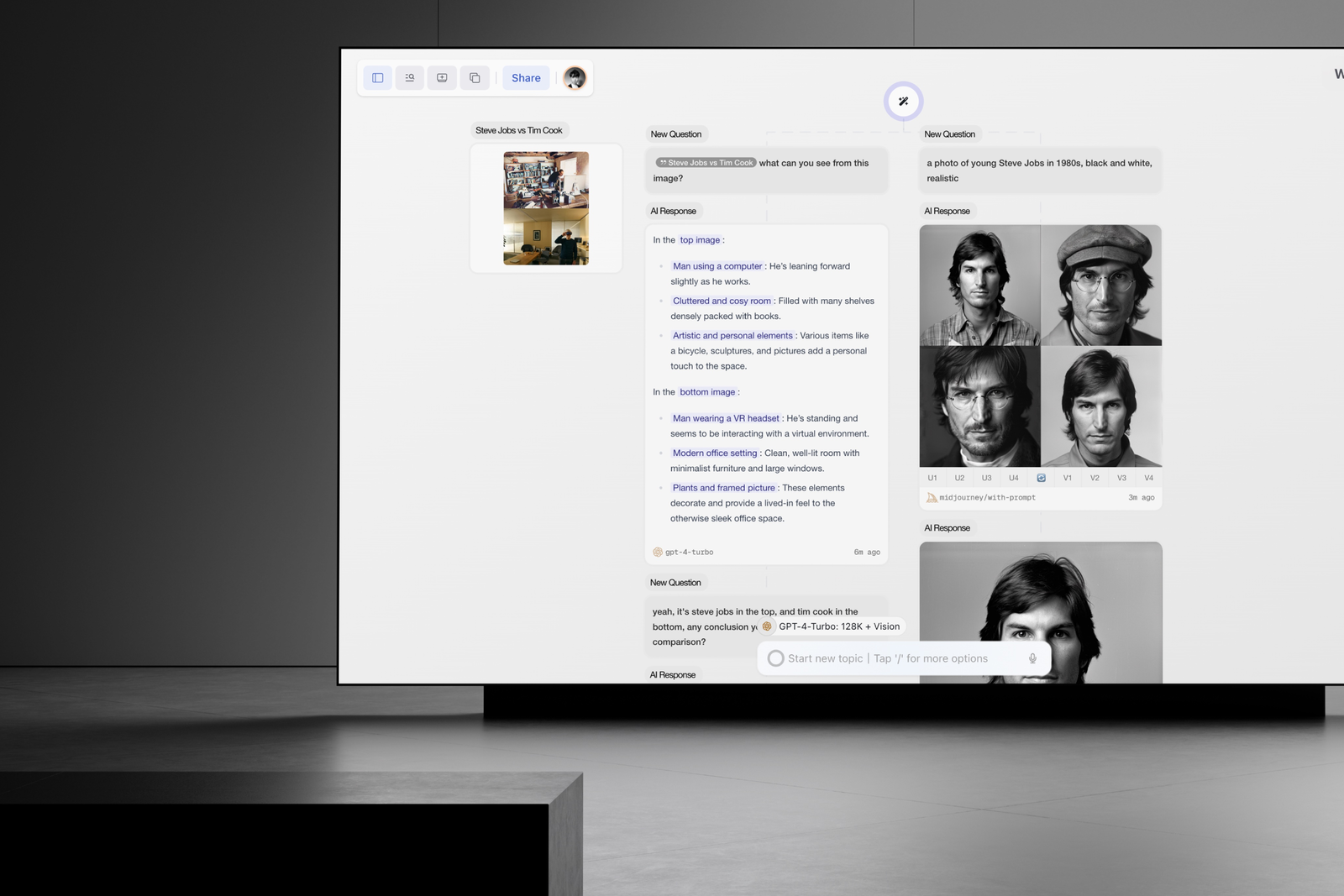This screenshot has height=896, width=1344.
Task: Open the user profile avatar
Action: click(x=575, y=78)
